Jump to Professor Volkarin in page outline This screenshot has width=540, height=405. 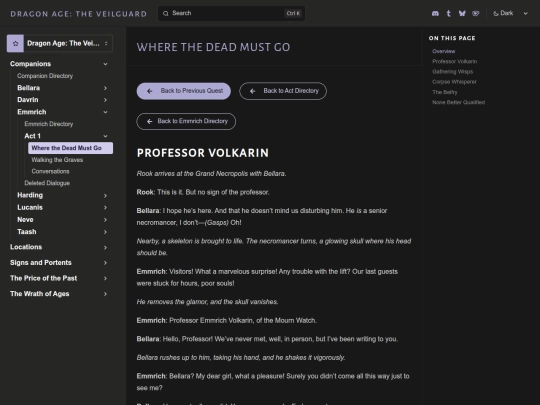pos(455,62)
